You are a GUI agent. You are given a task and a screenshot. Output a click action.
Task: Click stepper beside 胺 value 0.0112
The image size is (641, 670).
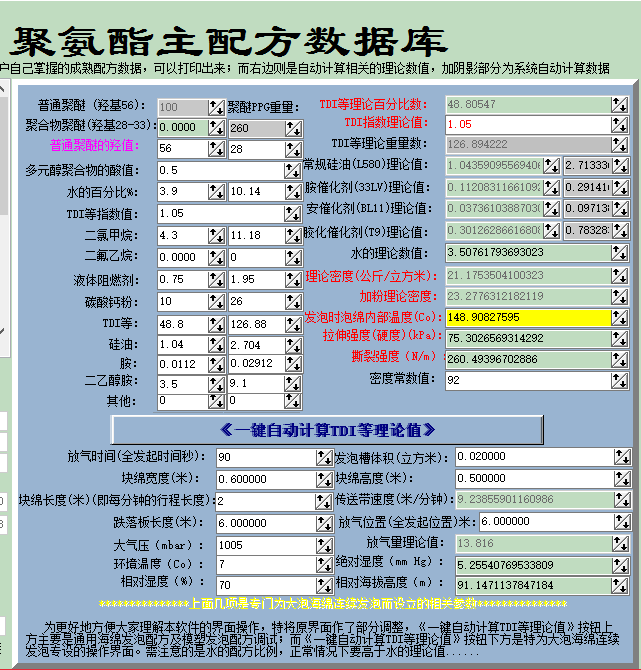pyautogui.click(x=217, y=364)
